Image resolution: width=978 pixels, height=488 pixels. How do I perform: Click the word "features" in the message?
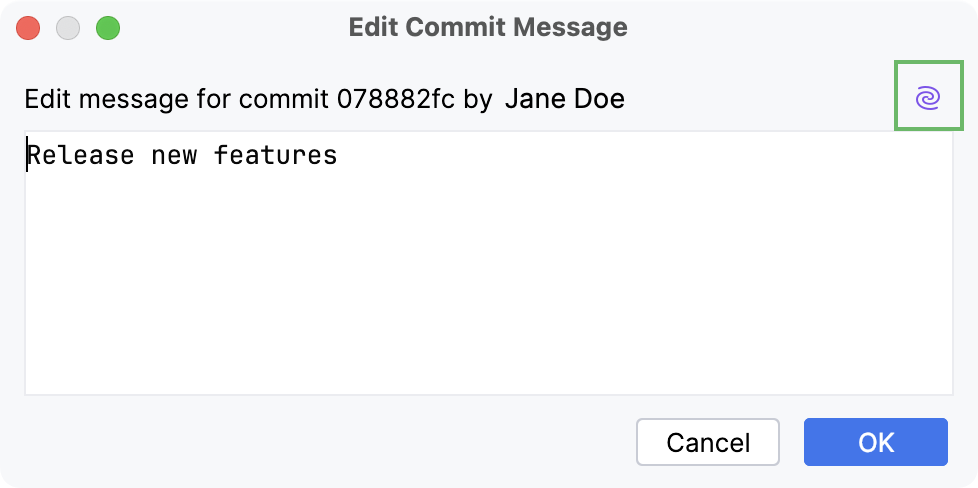tap(275, 156)
